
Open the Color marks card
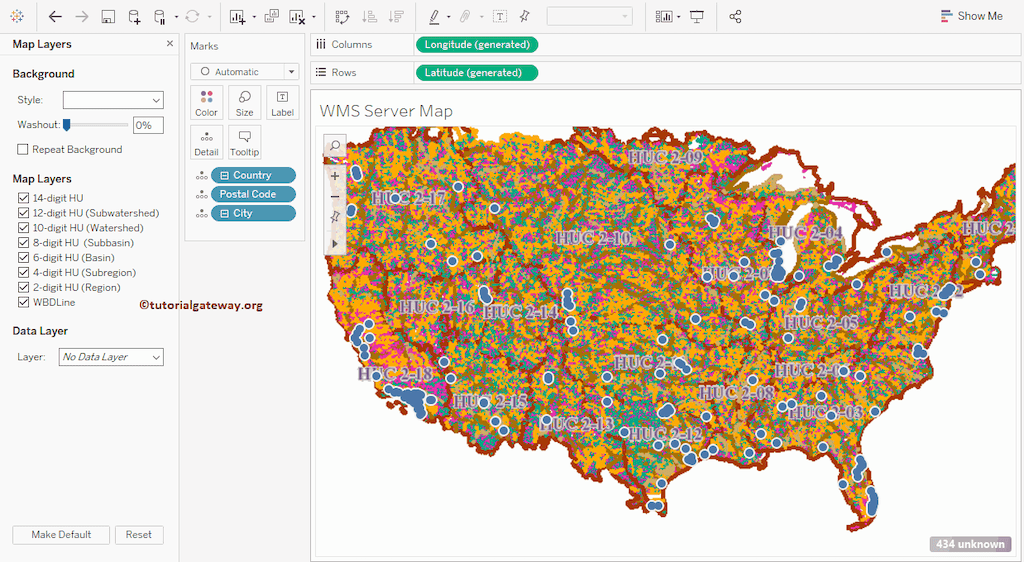click(x=207, y=103)
